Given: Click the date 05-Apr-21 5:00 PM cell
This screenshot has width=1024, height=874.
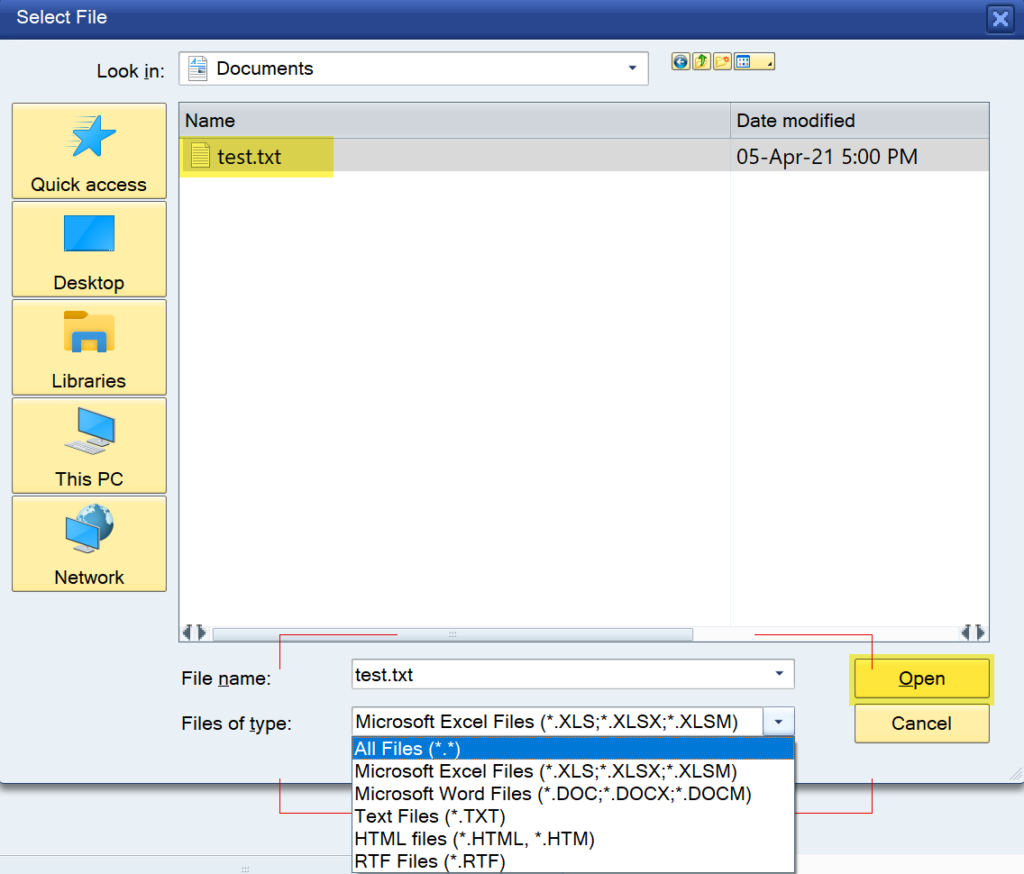Looking at the screenshot, I should click(x=827, y=157).
